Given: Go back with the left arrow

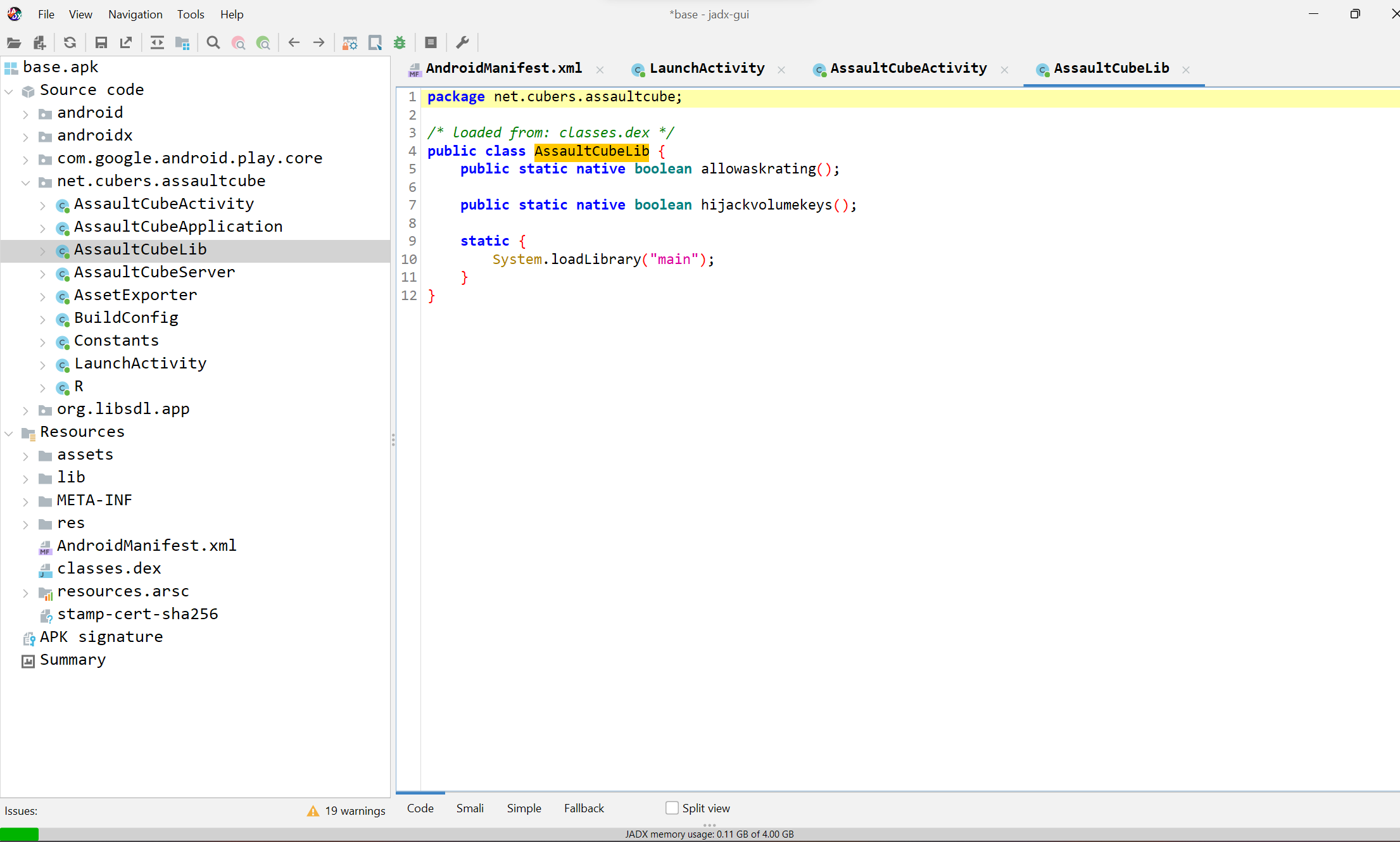Looking at the screenshot, I should 294,43.
